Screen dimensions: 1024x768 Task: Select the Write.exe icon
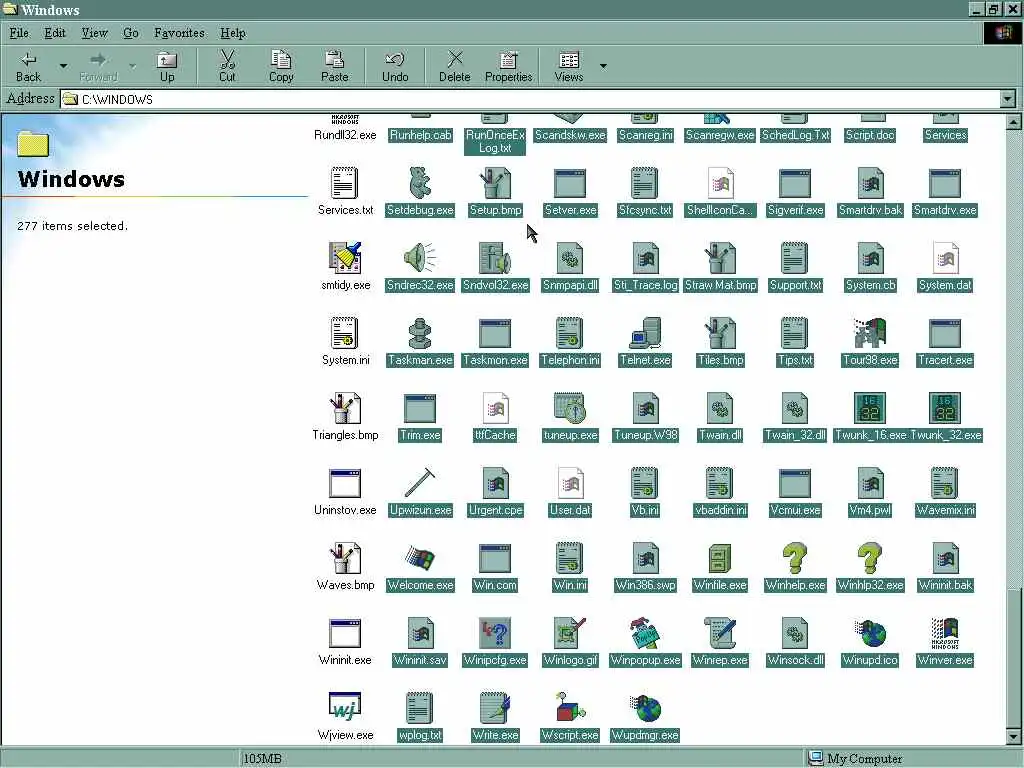[x=495, y=708]
